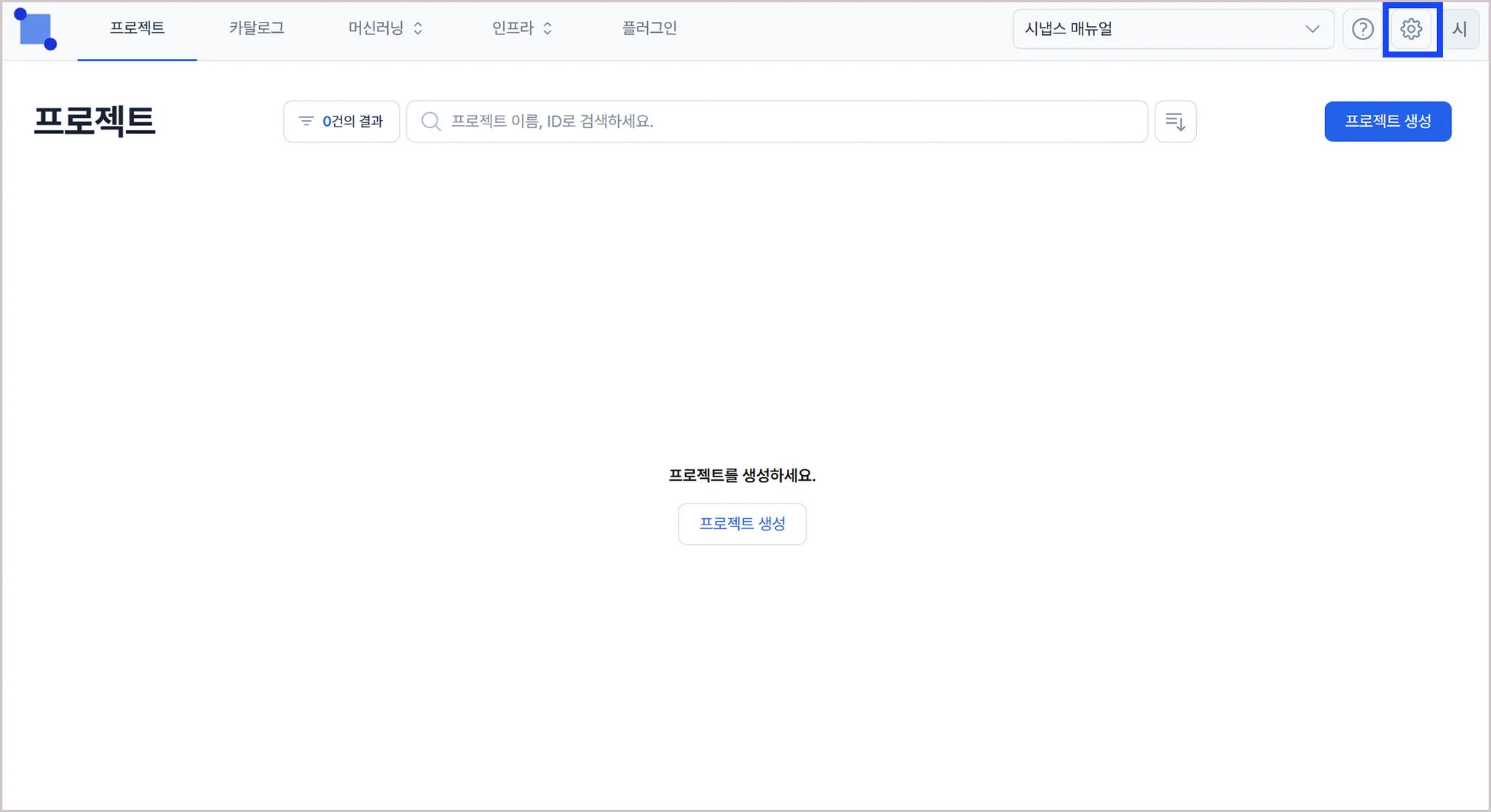Expand the 인프라 menu chevron
The image size is (1491, 812).
point(547,28)
